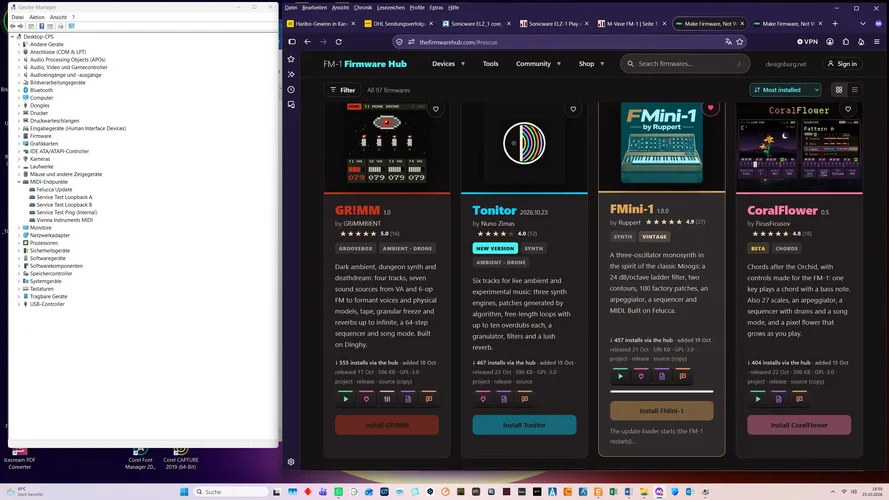Image resolution: width=889 pixels, height=500 pixels.
Task: Click the Install CoralFlower button
Action: tap(799, 425)
